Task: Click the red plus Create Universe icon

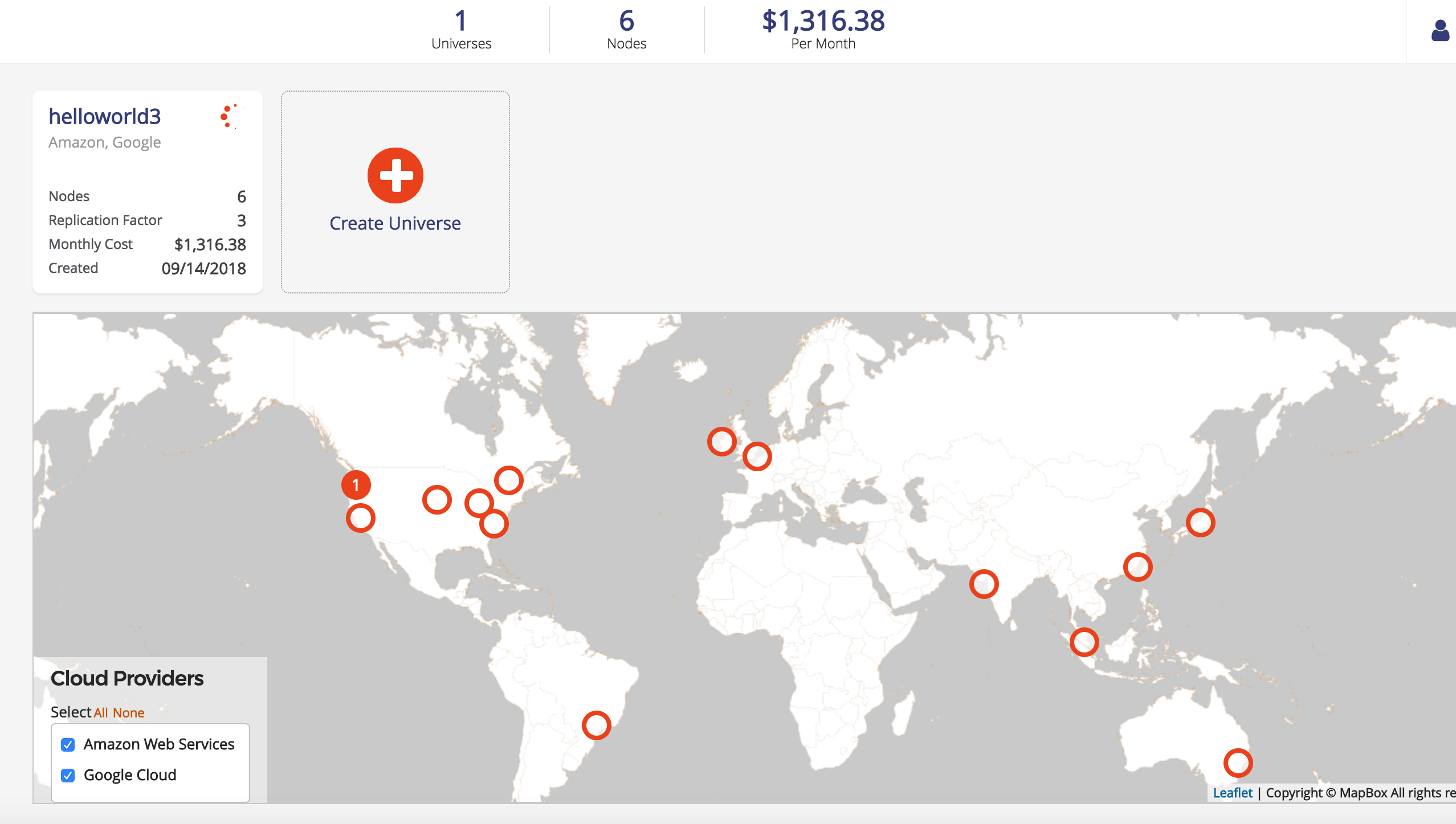Action: [x=395, y=176]
